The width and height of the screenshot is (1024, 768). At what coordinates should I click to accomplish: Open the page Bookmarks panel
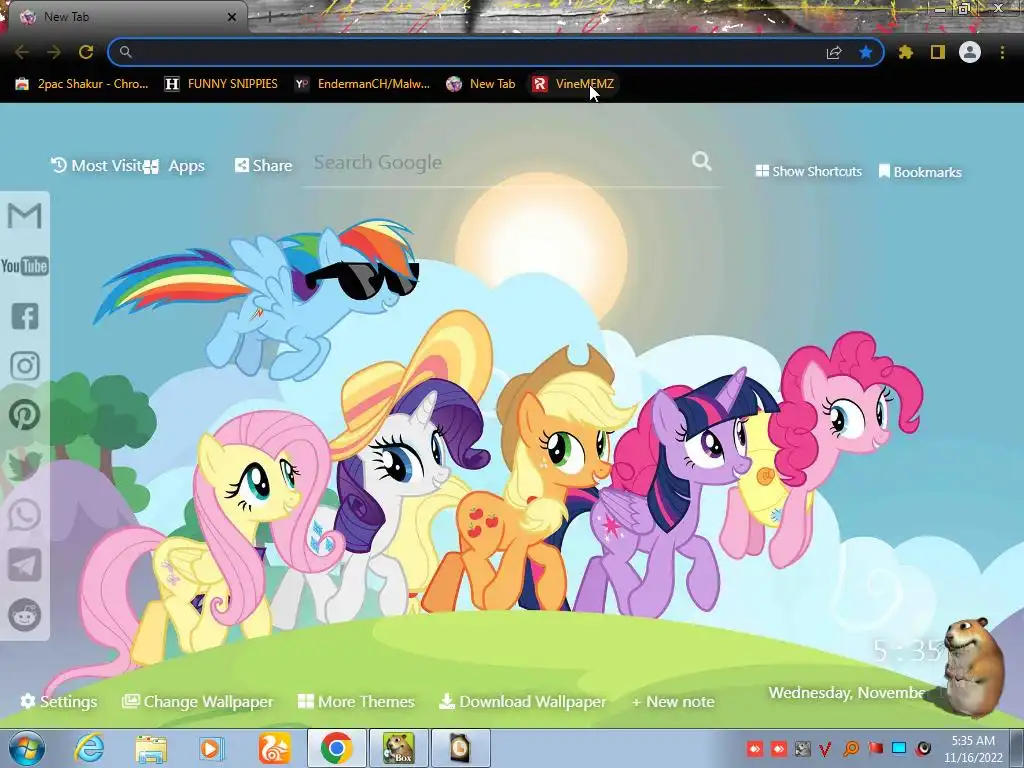coord(920,172)
